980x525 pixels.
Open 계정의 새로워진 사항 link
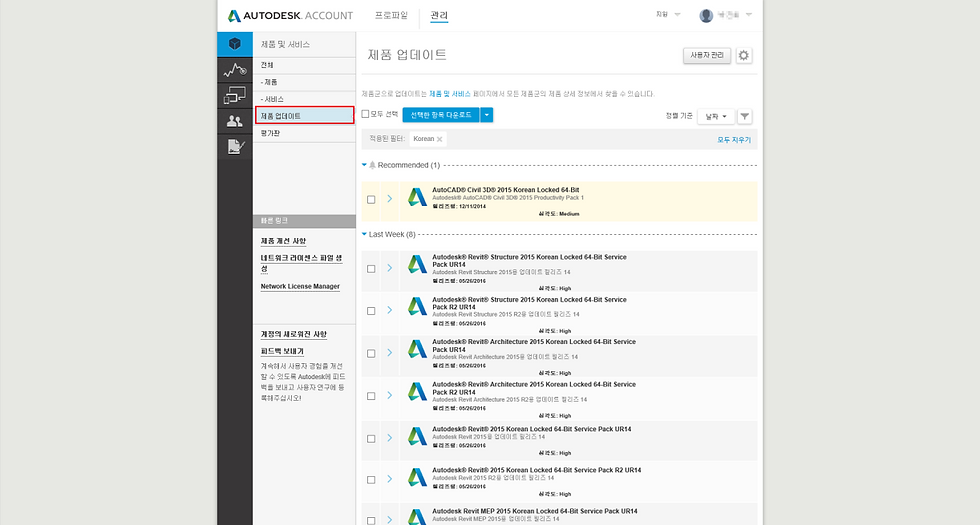pyautogui.click(x=294, y=334)
